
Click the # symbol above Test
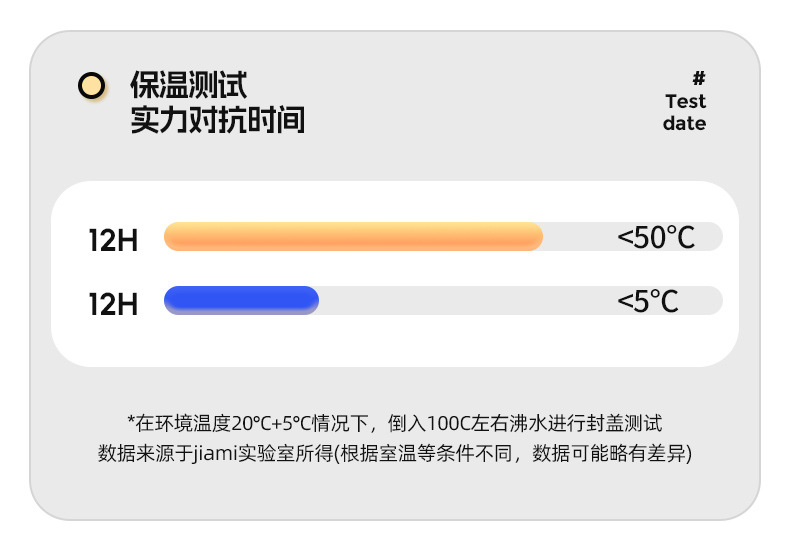point(699,78)
